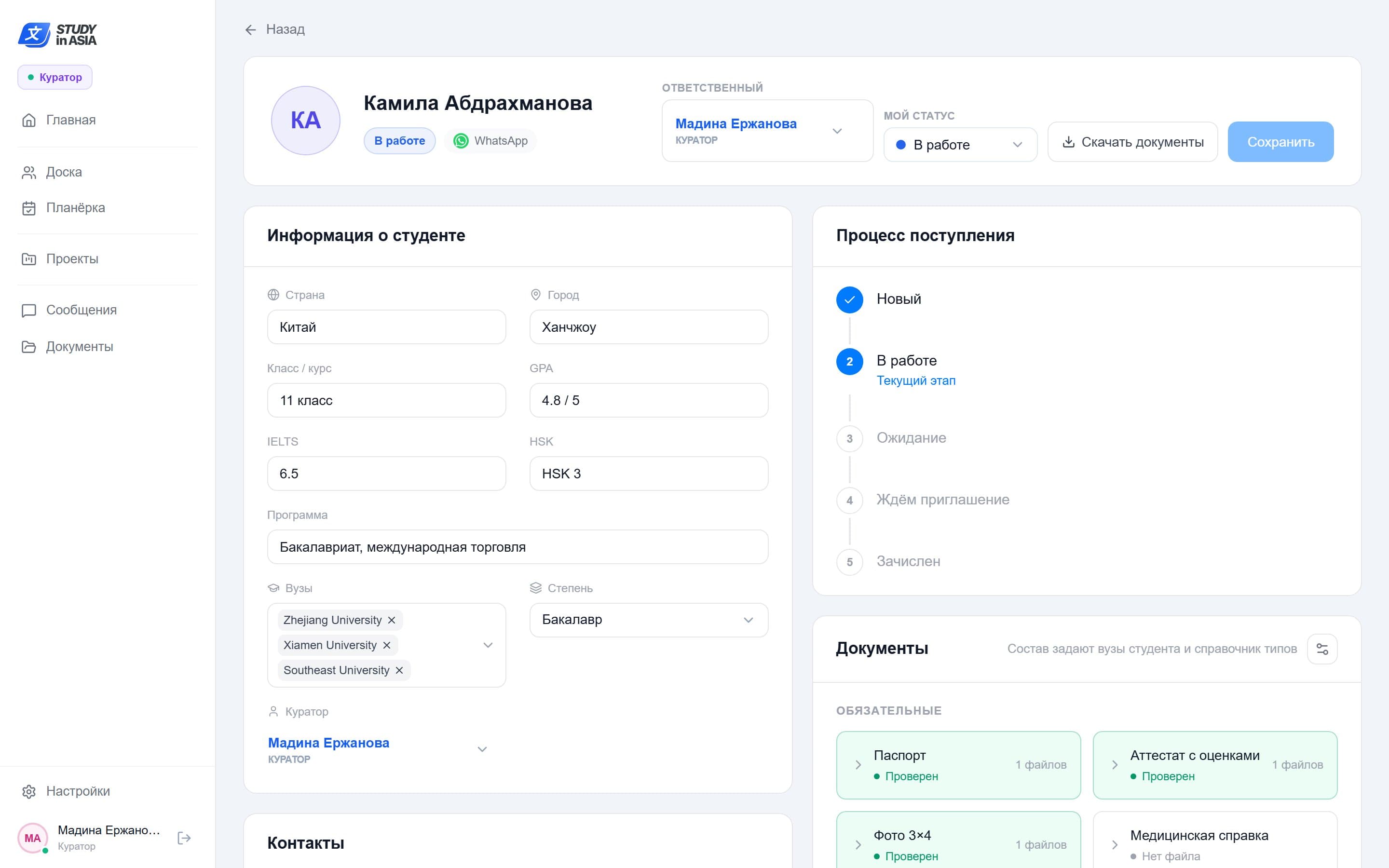The height and width of the screenshot is (868, 1389).
Task: Go to Проекты in sidebar
Action: [108, 259]
